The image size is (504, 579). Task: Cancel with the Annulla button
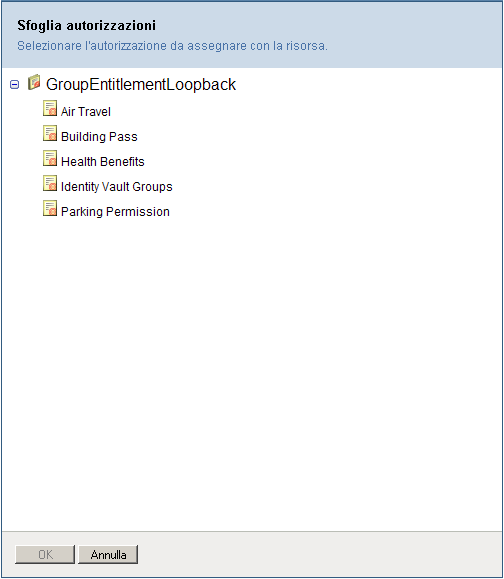[x=108, y=554]
